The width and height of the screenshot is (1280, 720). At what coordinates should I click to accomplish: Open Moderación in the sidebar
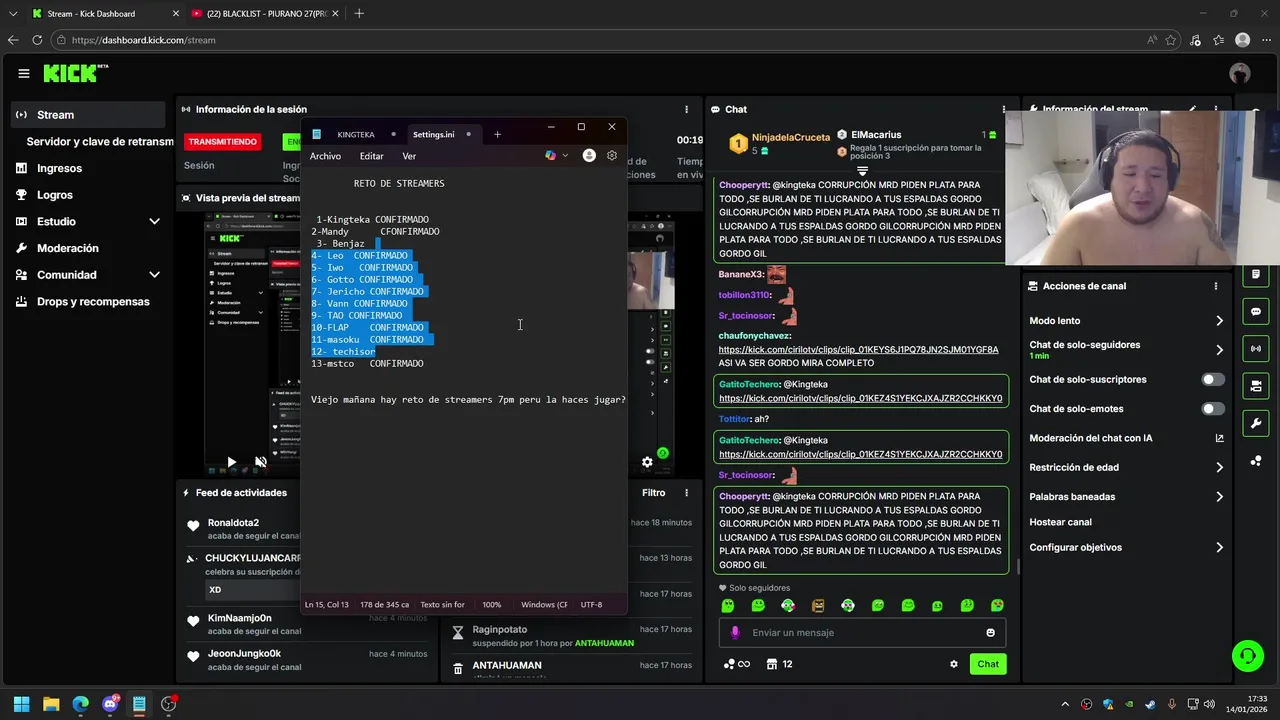click(x=68, y=248)
